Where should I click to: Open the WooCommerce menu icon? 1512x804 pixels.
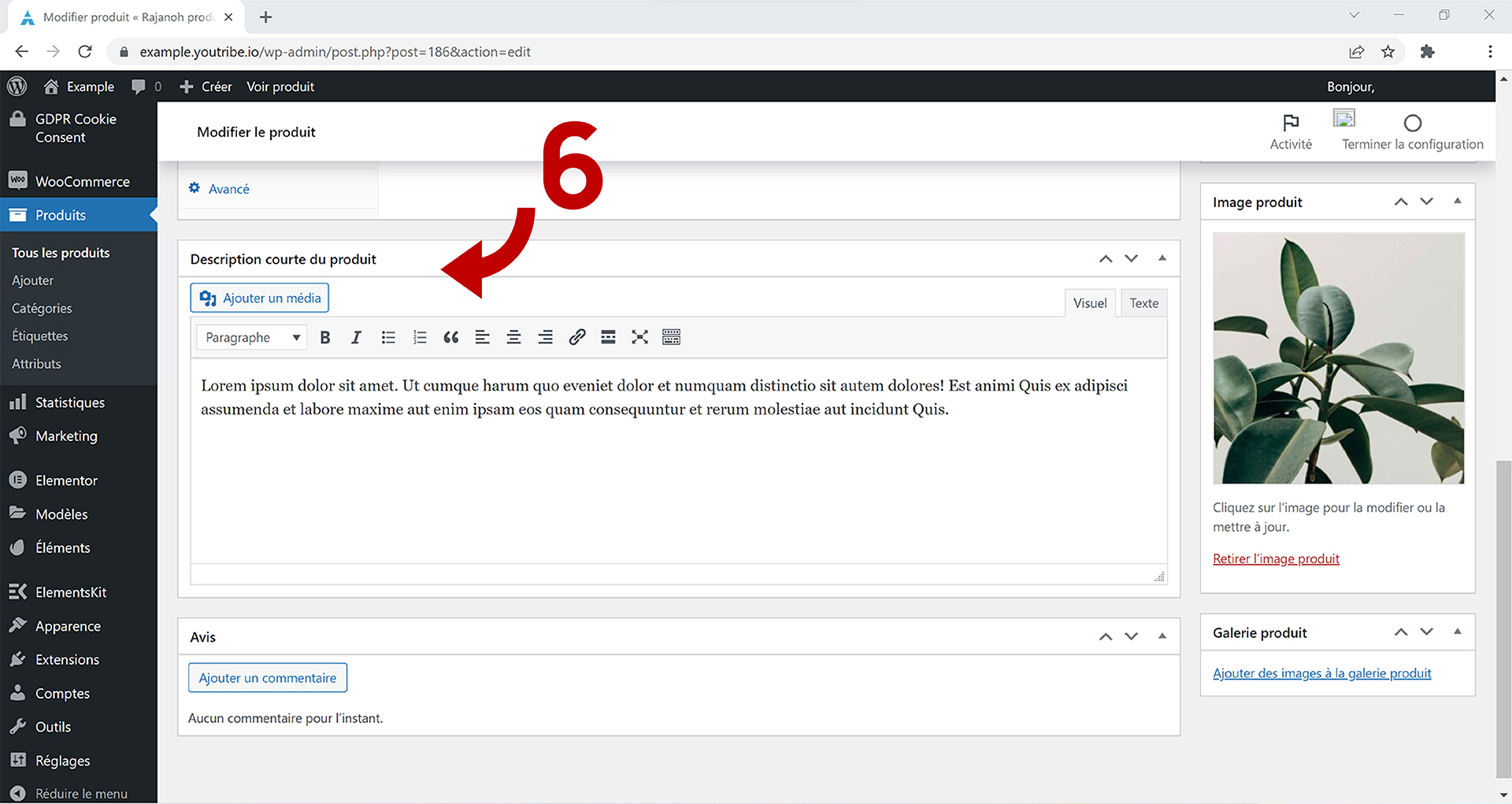(17, 180)
